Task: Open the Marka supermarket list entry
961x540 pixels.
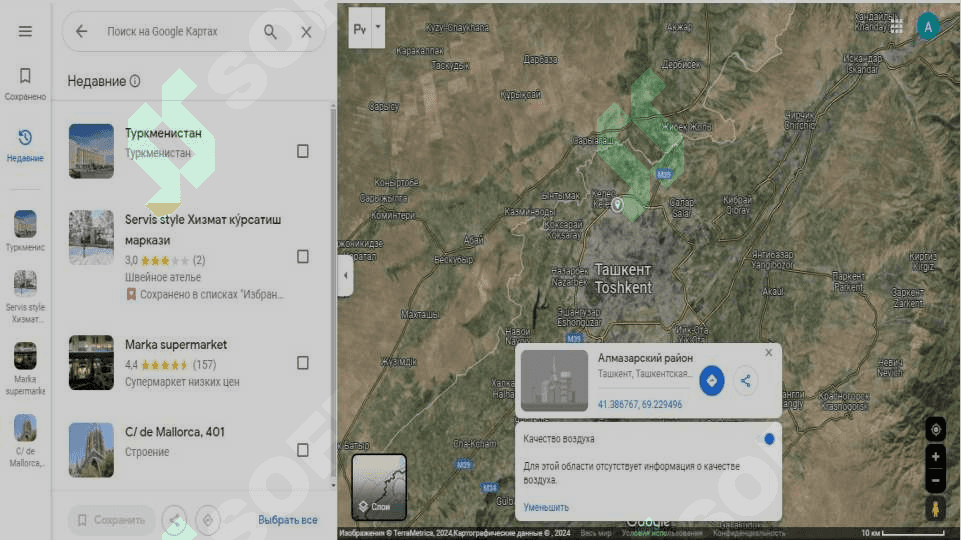Action: click(192, 362)
